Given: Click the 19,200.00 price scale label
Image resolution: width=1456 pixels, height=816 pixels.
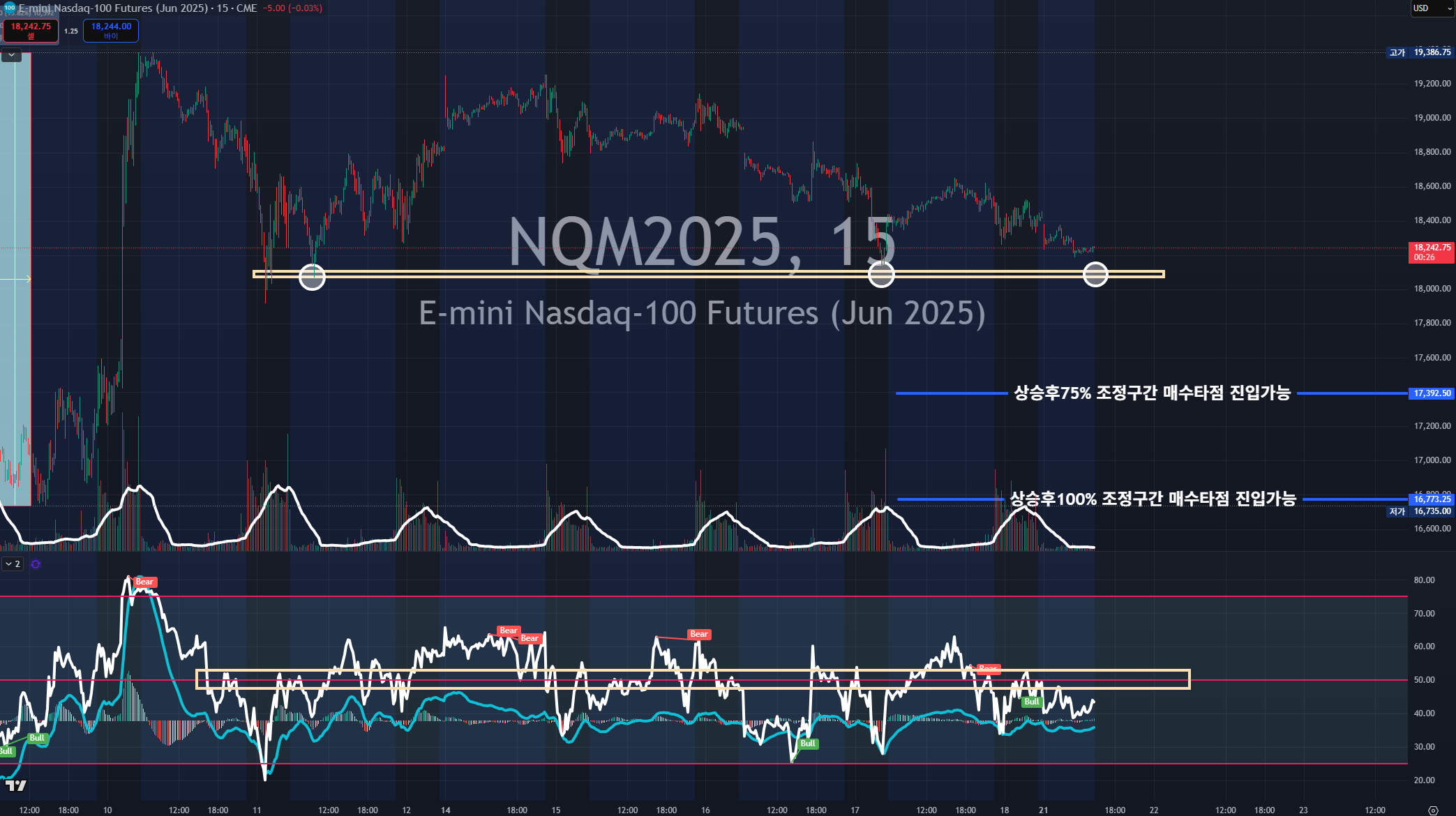Looking at the screenshot, I should [1432, 84].
